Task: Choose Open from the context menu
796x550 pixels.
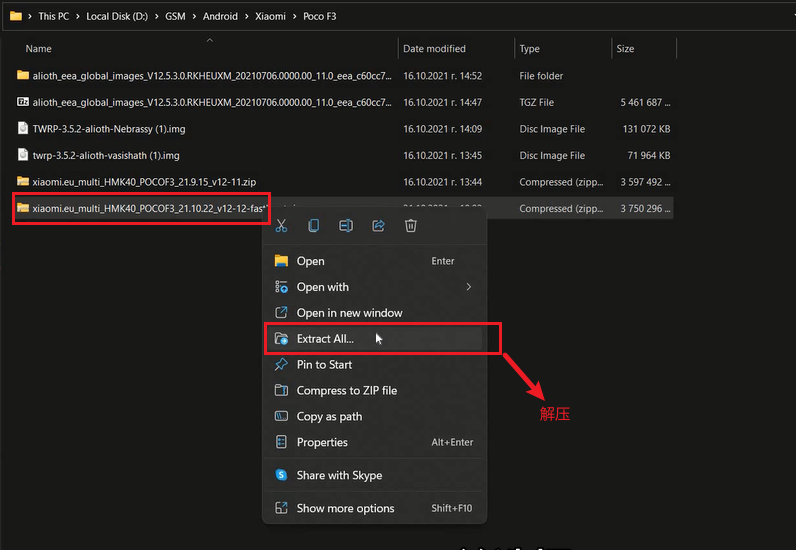Action: (x=375, y=261)
